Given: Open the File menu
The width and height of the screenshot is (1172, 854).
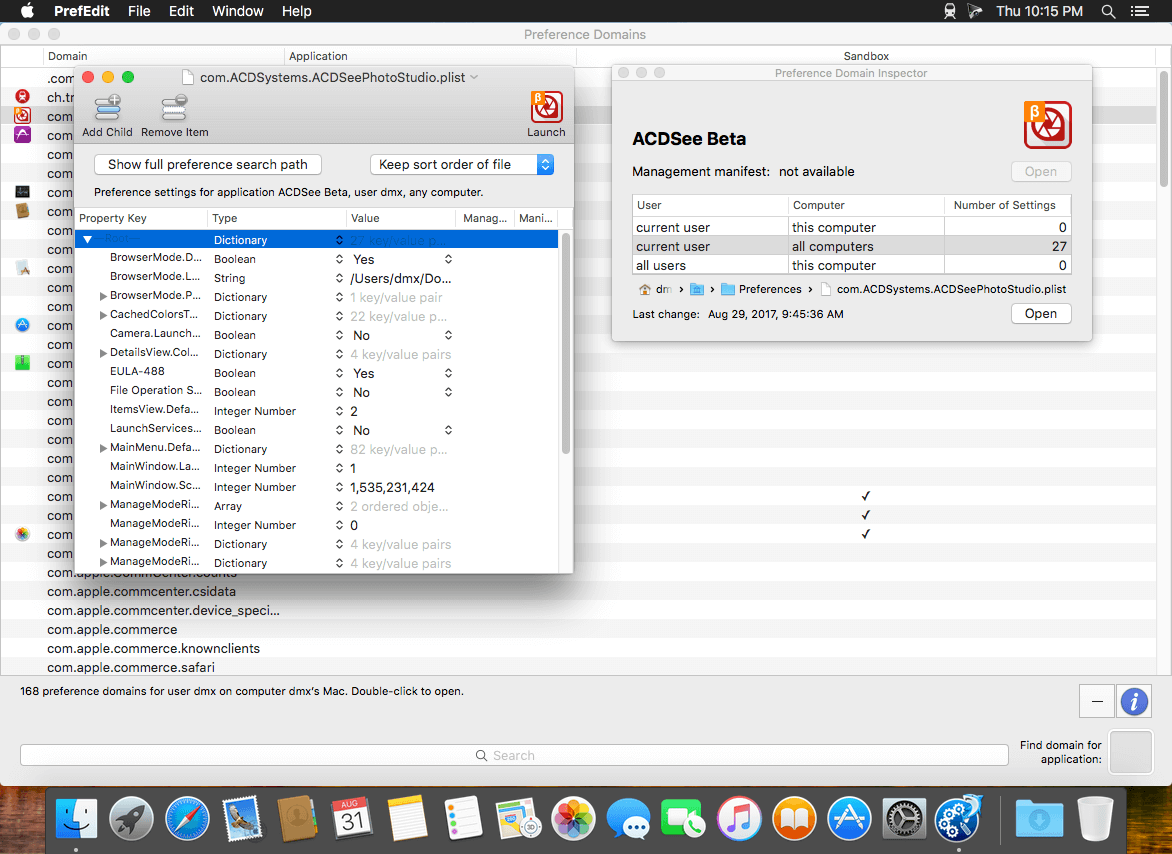Looking at the screenshot, I should click(x=139, y=11).
